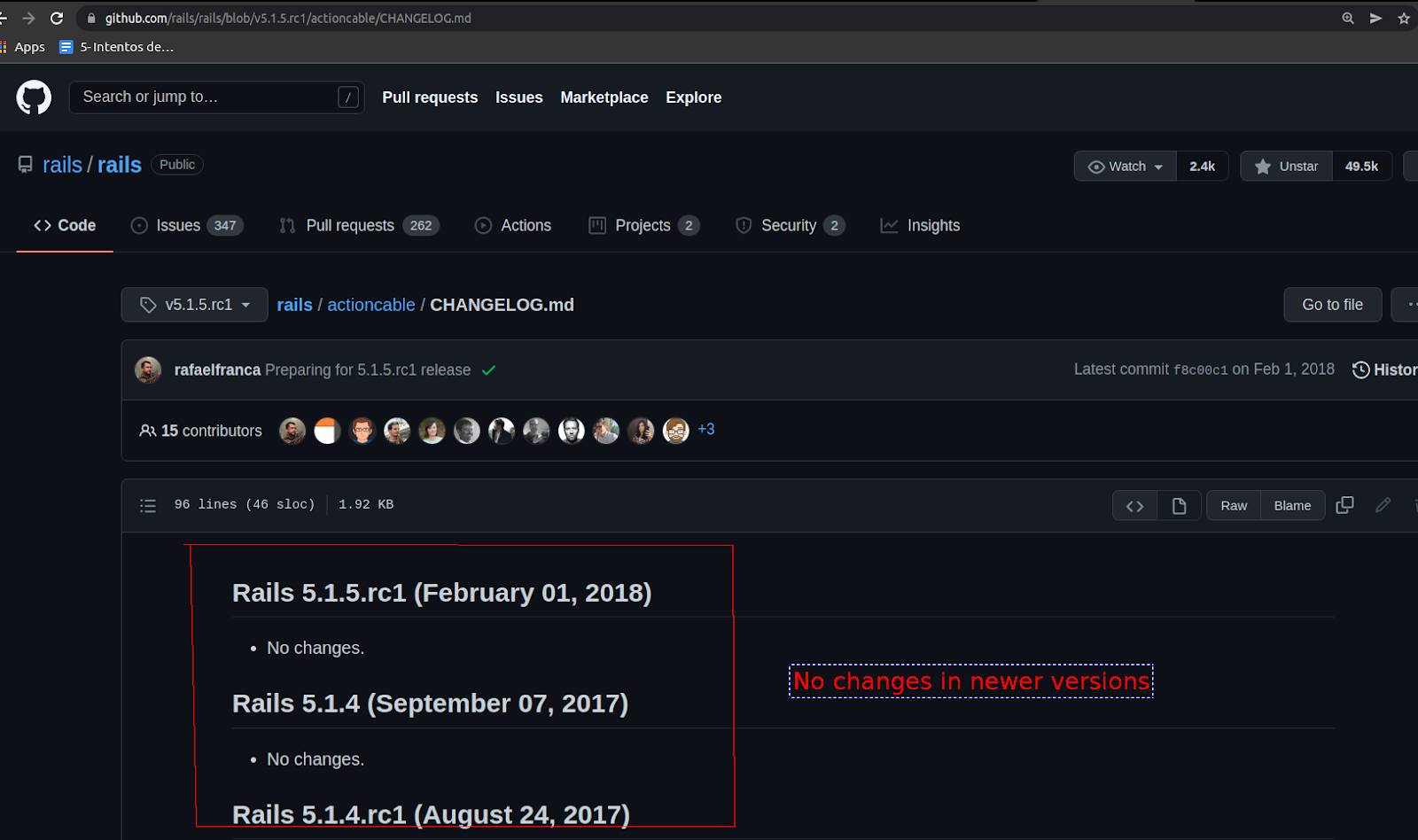Click the '96 lines (46 sloc)' text
Screen dimensions: 1418x840
tap(245, 504)
